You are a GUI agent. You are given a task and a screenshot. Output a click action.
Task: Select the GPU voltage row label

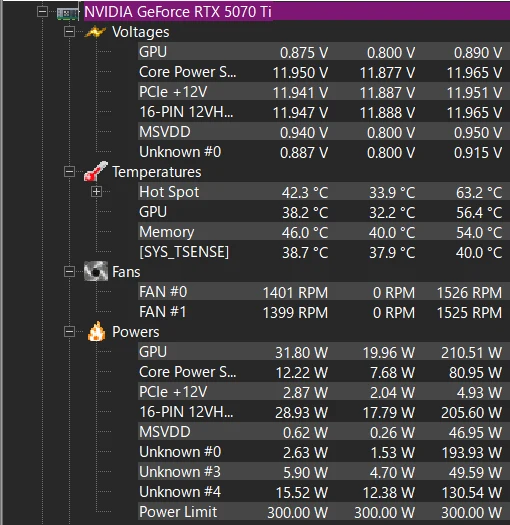[153, 52]
